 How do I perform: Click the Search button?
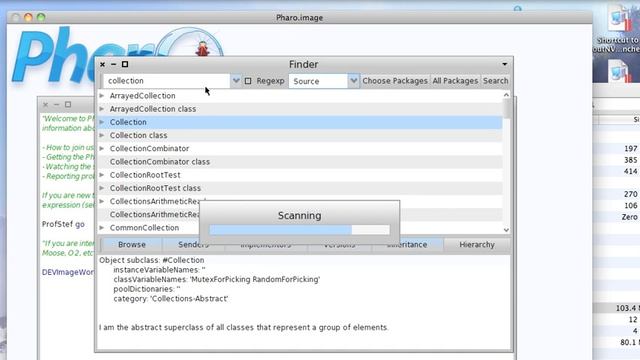[x=496, y=81]
